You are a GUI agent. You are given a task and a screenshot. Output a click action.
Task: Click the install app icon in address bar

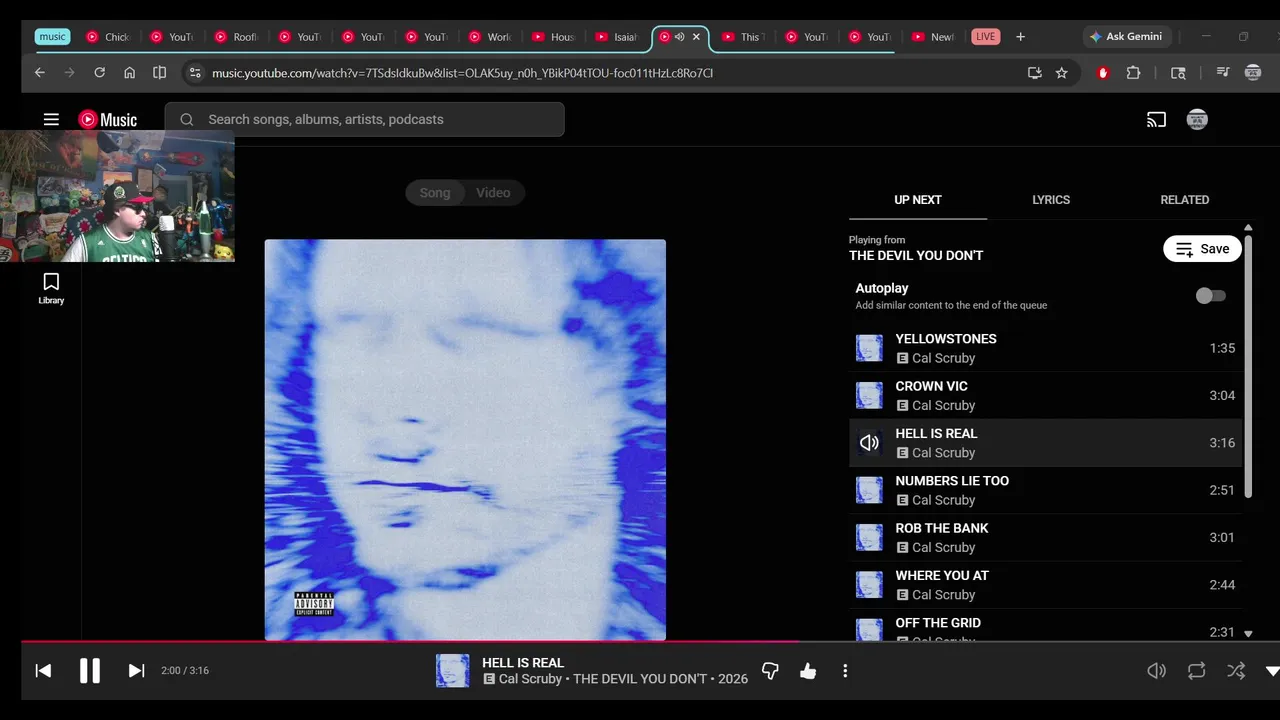point(1034,73)
